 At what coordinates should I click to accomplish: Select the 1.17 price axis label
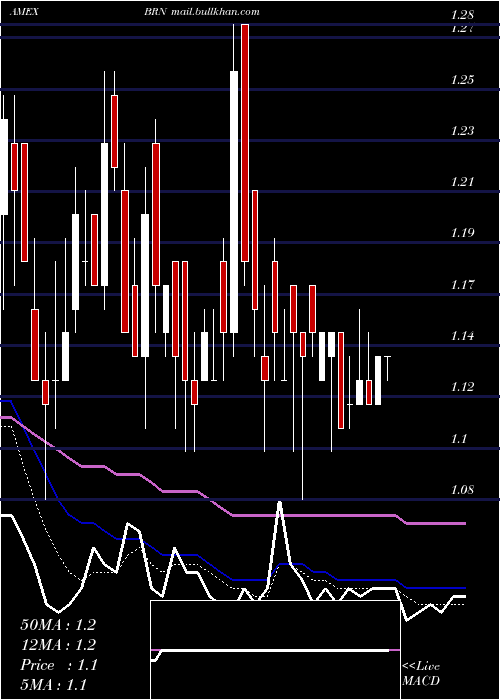tap(462, 284)
